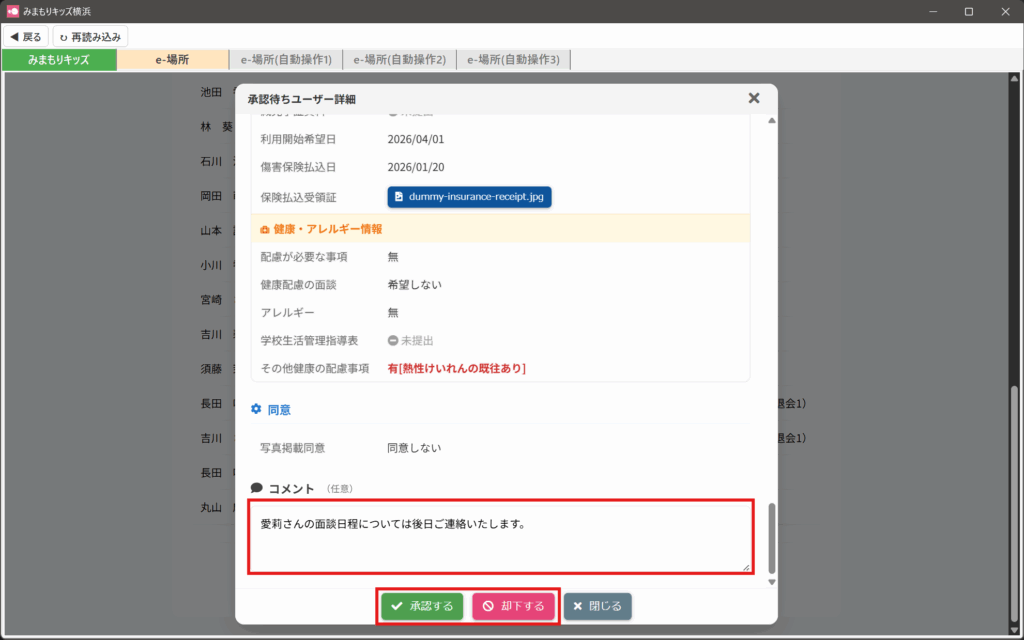Viewport: 1024px width, 640px height.
Task: Click the speech bubble icon beside コメント
Action: pyautogui.click(x=257, y=488)
